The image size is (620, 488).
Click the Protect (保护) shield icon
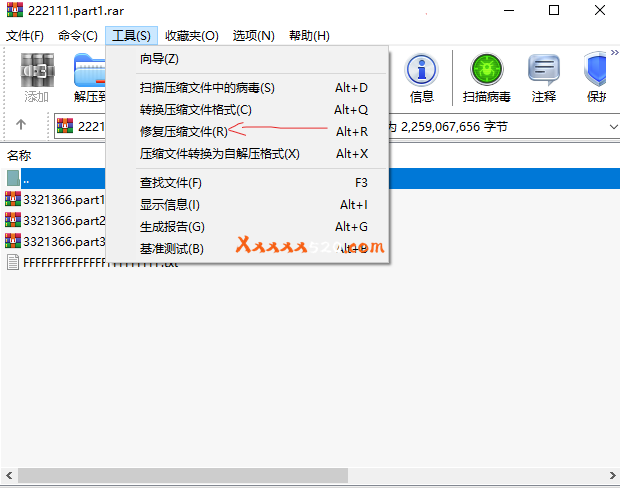click(x=595, y=69)
